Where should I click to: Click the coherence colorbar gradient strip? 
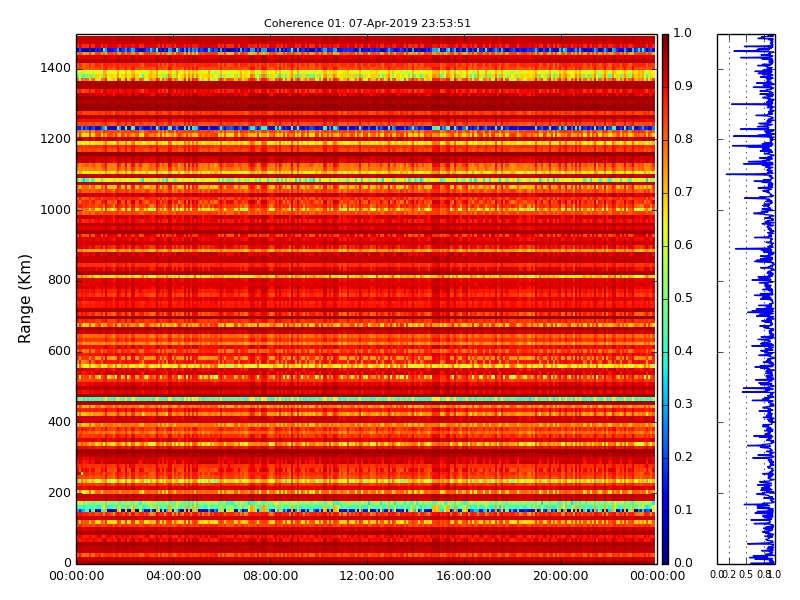tap(665, 299)
